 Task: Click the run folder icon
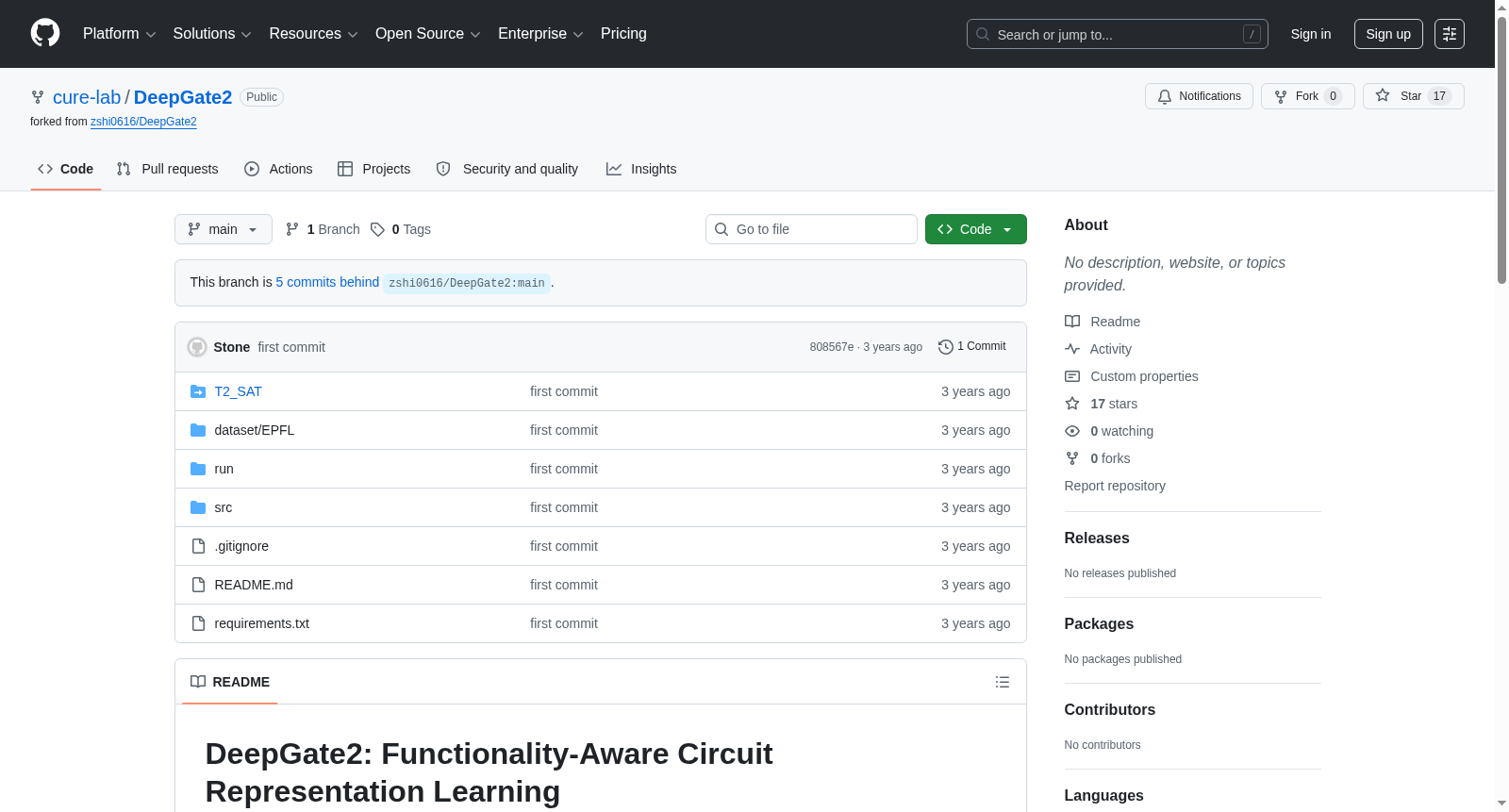coord(198,469)
